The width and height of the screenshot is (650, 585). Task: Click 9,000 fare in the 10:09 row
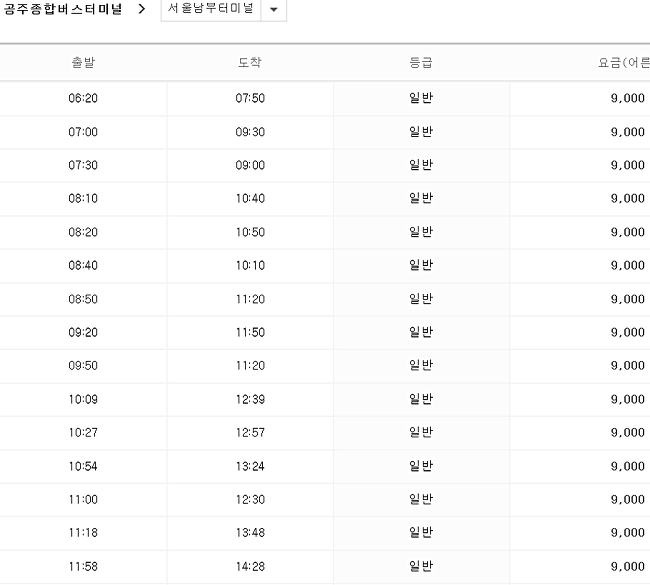pyautogui.click(x=628, y=399)
